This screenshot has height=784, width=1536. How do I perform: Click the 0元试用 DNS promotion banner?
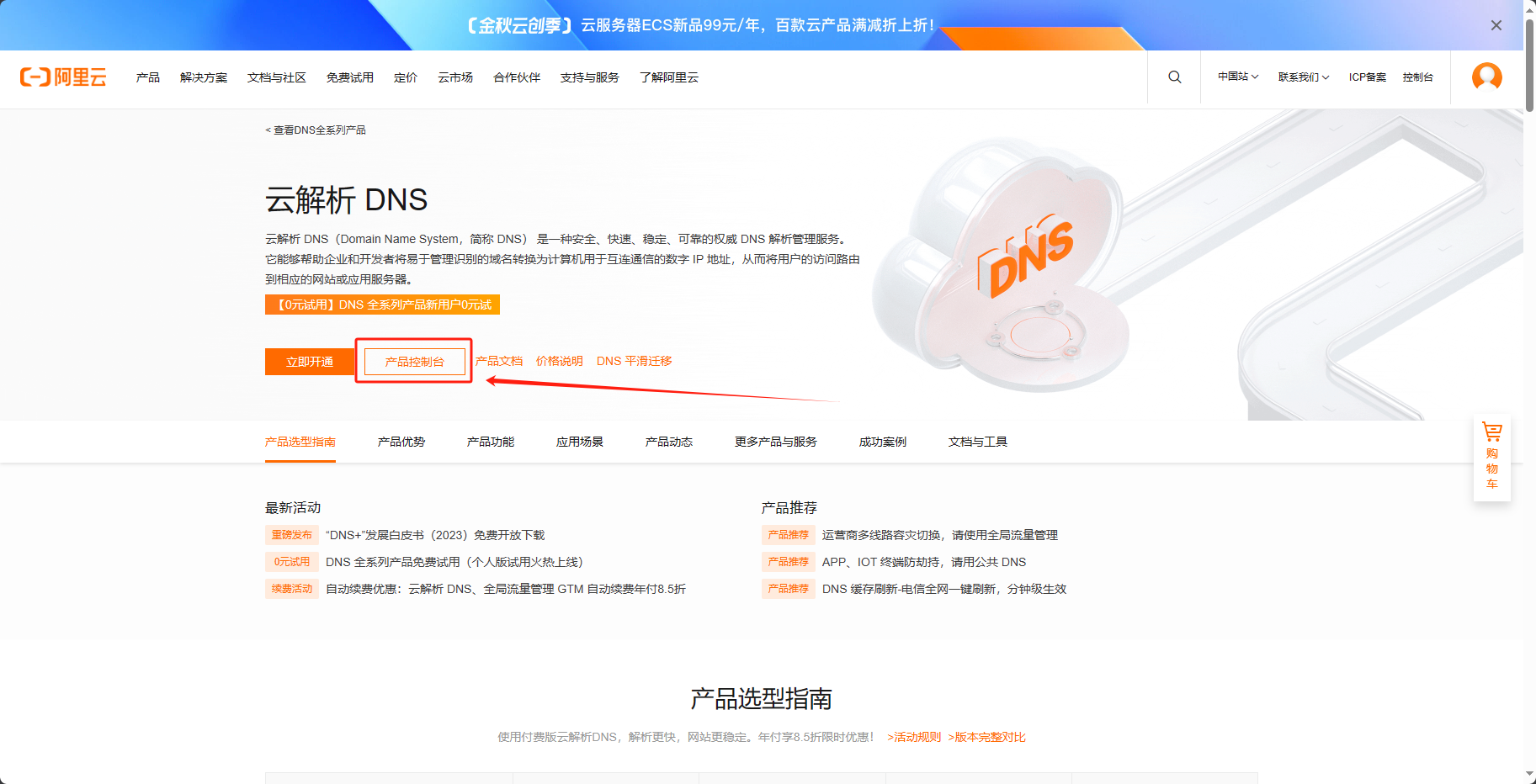pyautogui.click(x=382, y=305)
